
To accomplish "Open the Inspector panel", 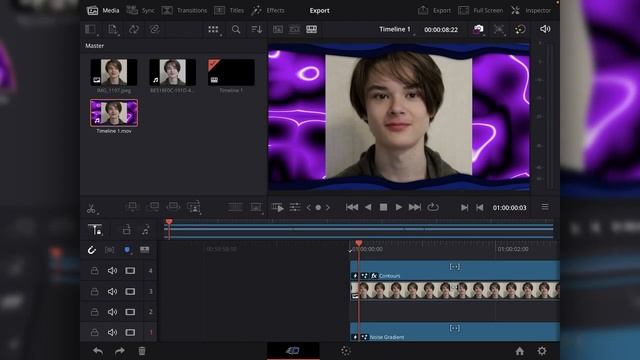I will pos(531,11).
